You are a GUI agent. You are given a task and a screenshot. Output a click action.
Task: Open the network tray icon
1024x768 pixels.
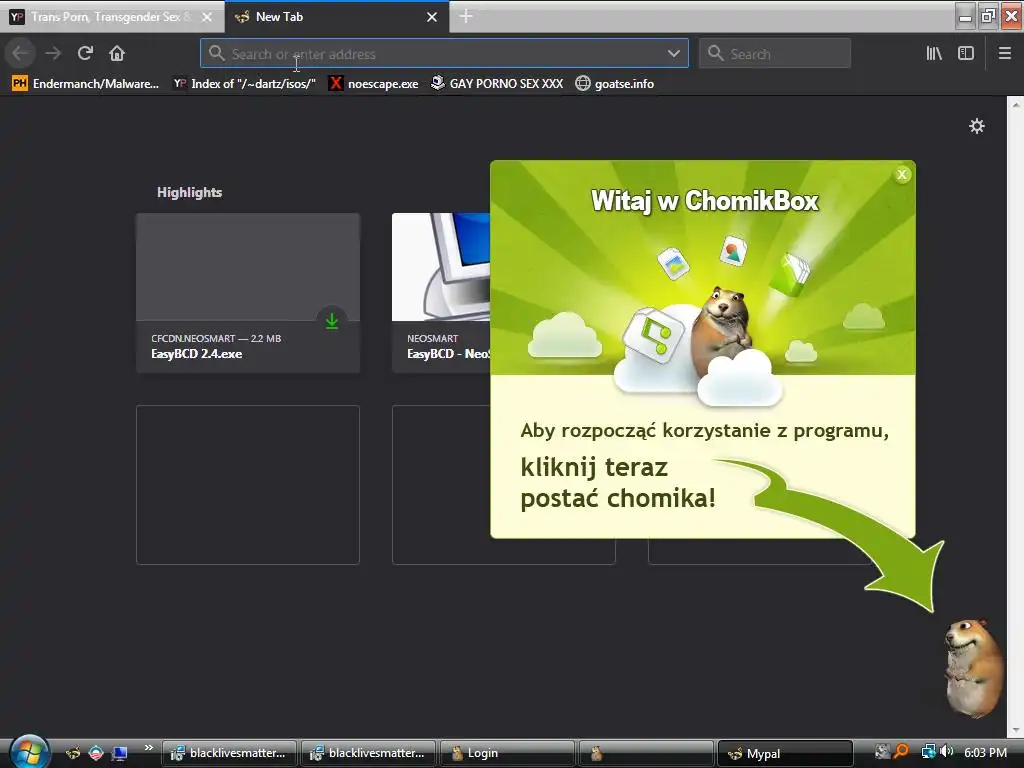[928, 752]
